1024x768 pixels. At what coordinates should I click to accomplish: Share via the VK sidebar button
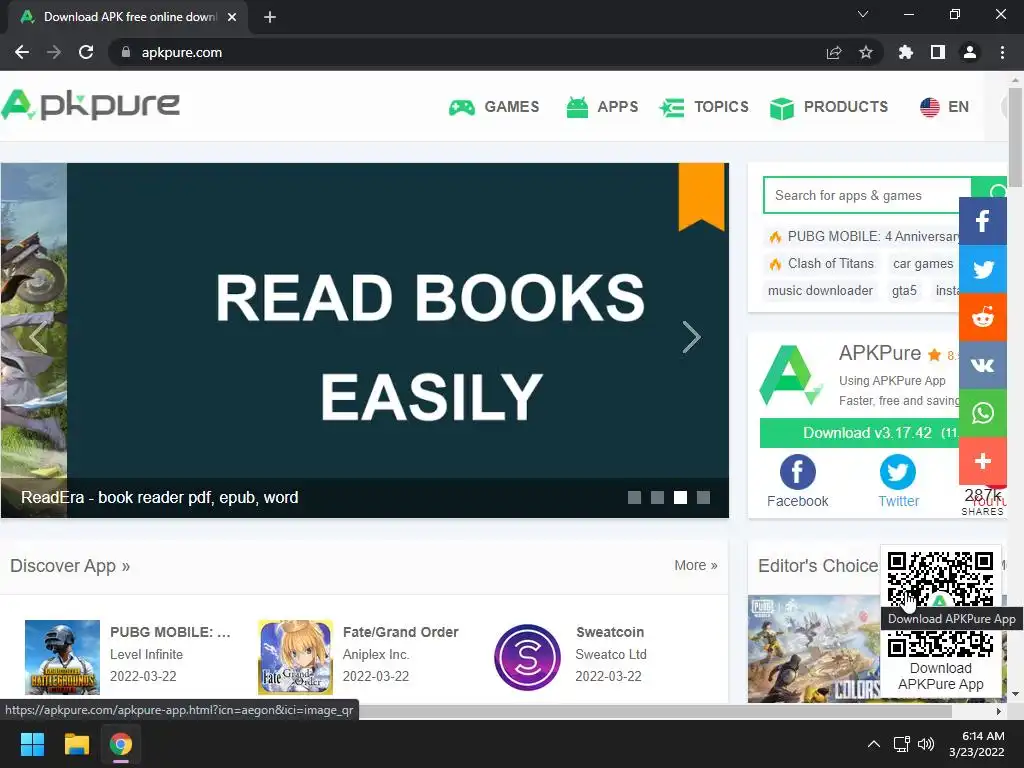tap(983, 365)
